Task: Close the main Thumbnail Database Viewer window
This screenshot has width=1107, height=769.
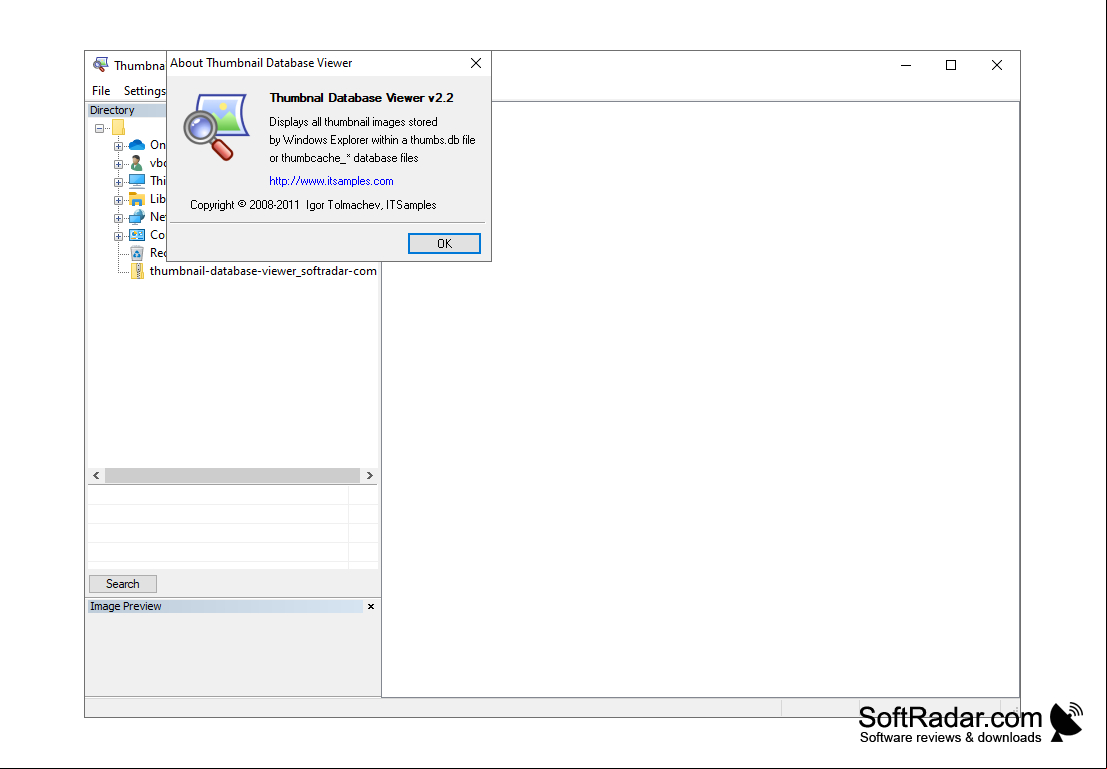Action: click(x=997, y=65)
